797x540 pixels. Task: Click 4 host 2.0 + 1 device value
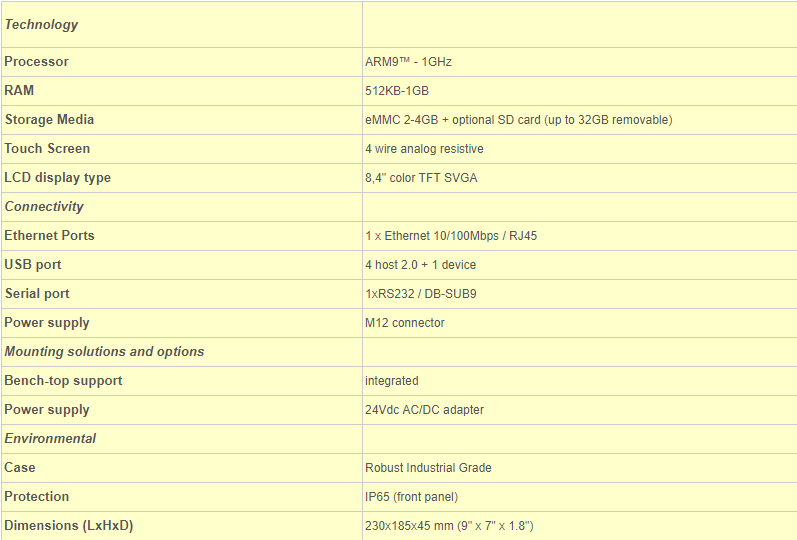[420, 265]
